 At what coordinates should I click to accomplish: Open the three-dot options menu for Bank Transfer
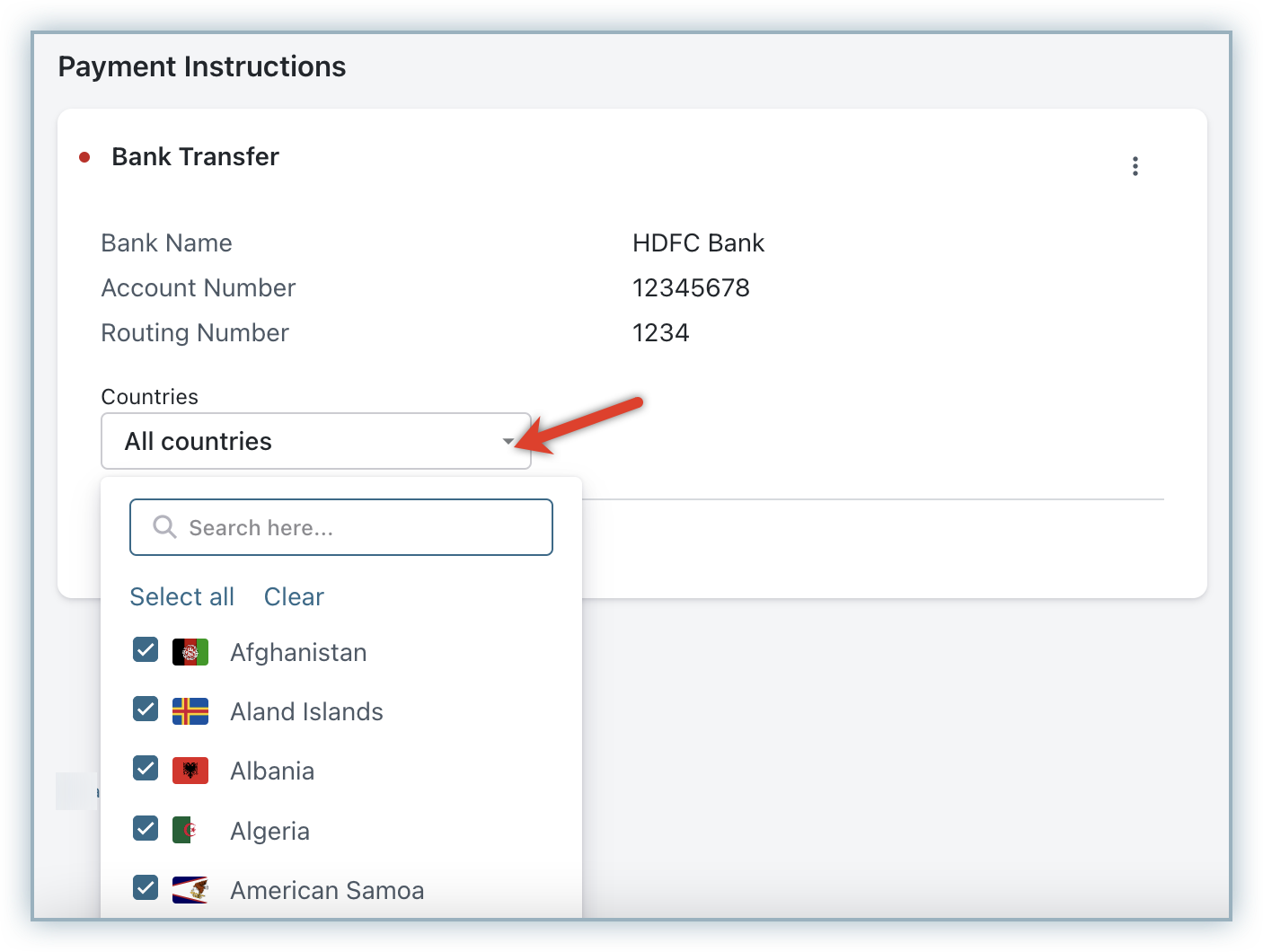pos(1135,166)
